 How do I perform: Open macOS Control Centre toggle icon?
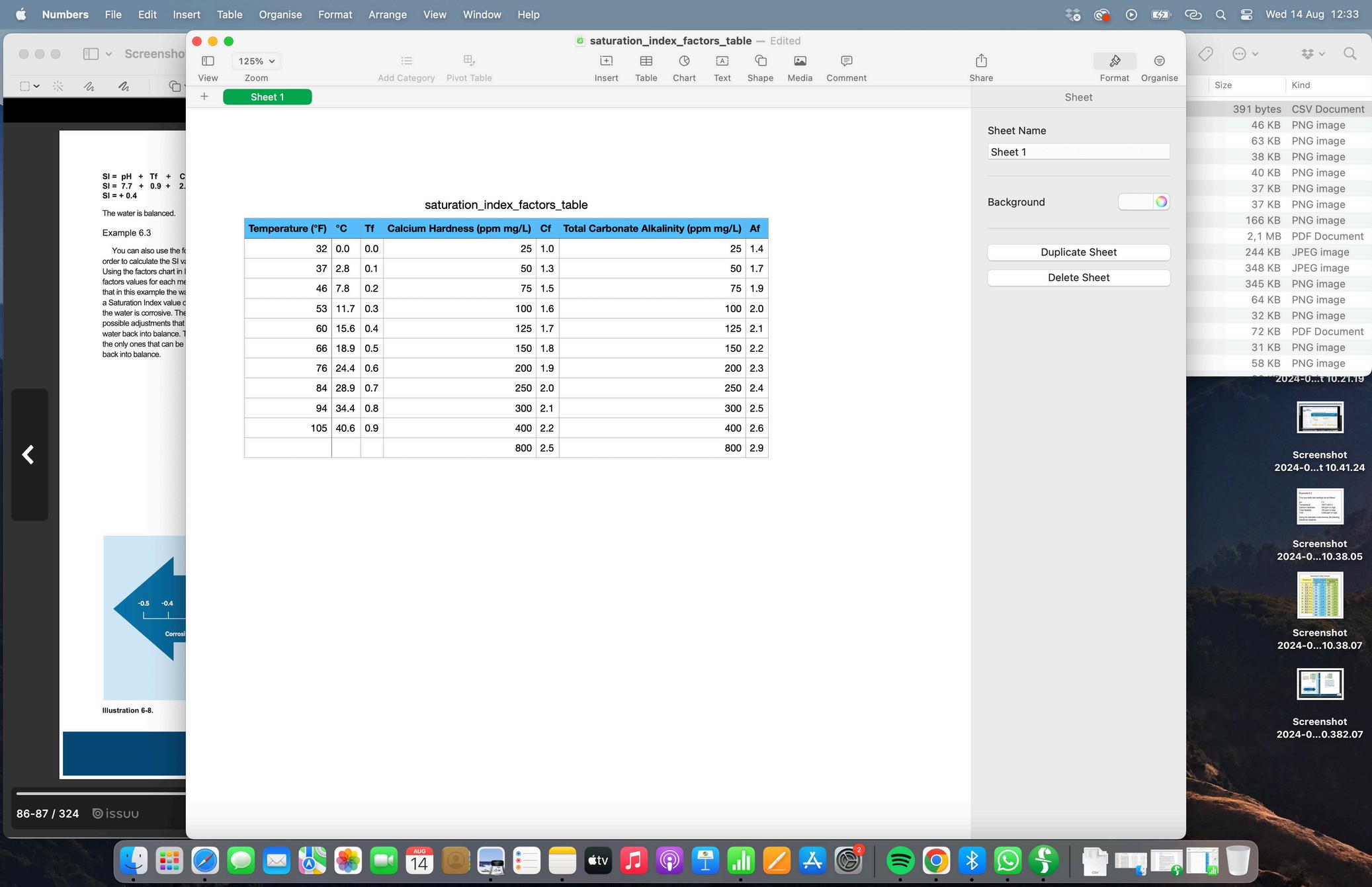point(1246,15)
